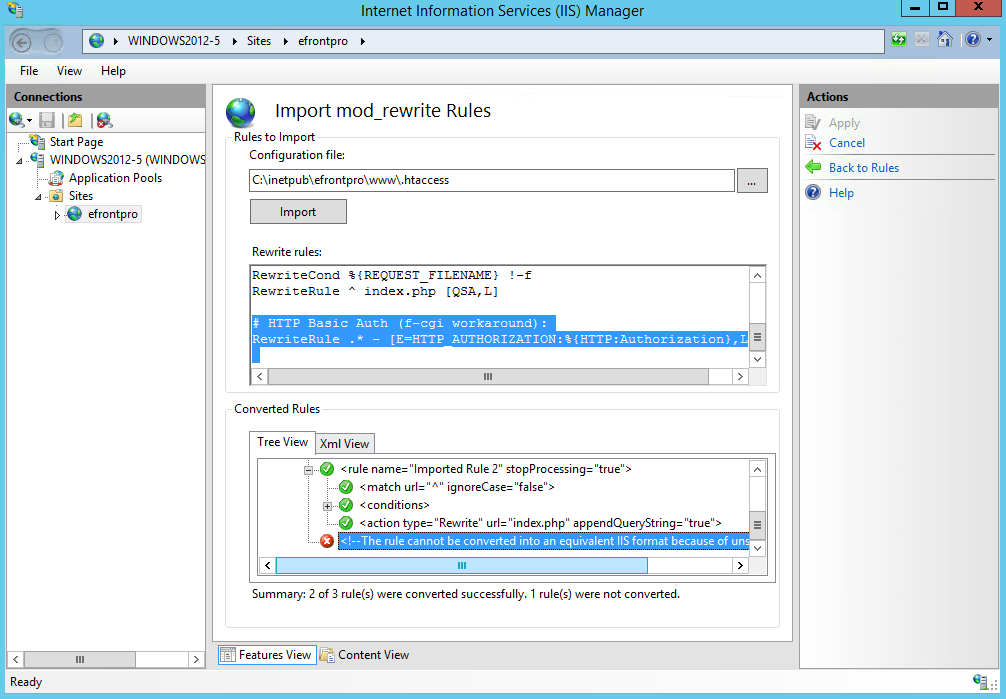This screenshot has width=1006, height=699.
Task: Switch to the Xml View tab
Action: [345, 444]
